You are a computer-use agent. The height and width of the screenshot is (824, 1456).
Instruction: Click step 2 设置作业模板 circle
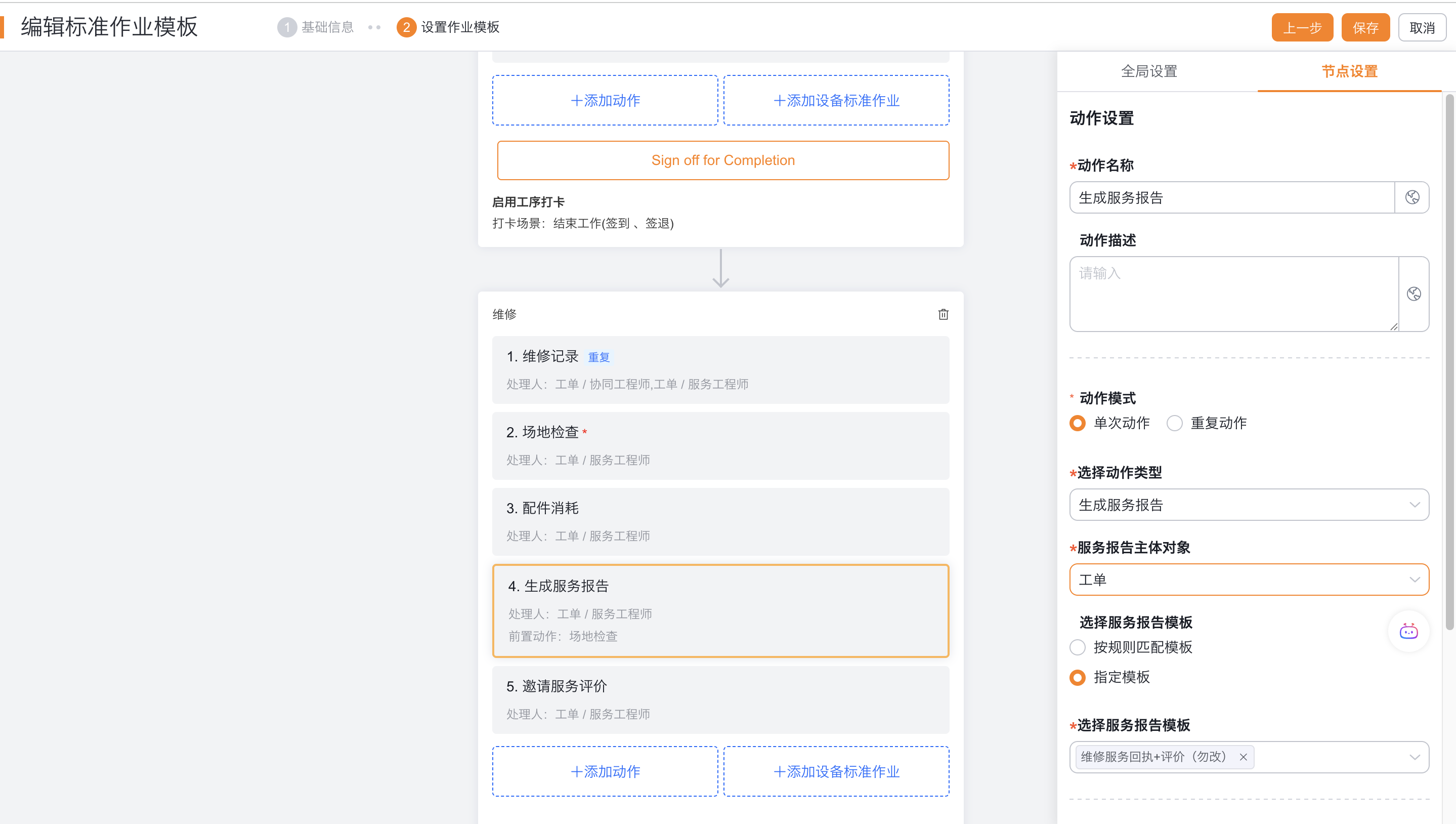point(406,27)
